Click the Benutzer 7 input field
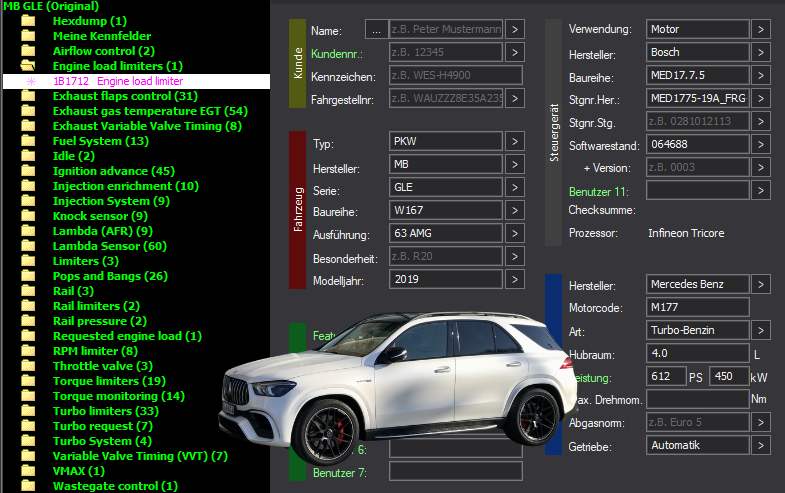This screenshot has height=493, width=785. click(x=456, y=471)
